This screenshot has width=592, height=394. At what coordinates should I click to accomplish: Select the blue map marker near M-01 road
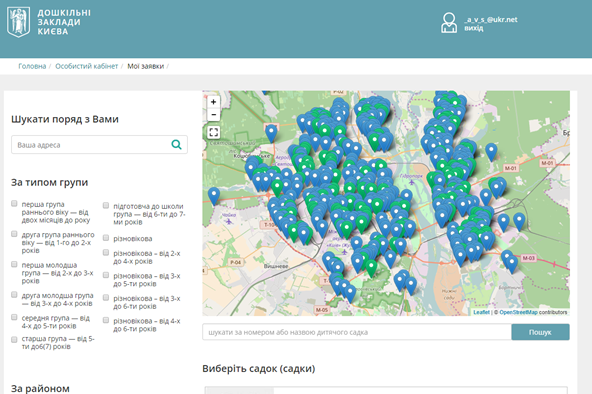tap(491, 152)
